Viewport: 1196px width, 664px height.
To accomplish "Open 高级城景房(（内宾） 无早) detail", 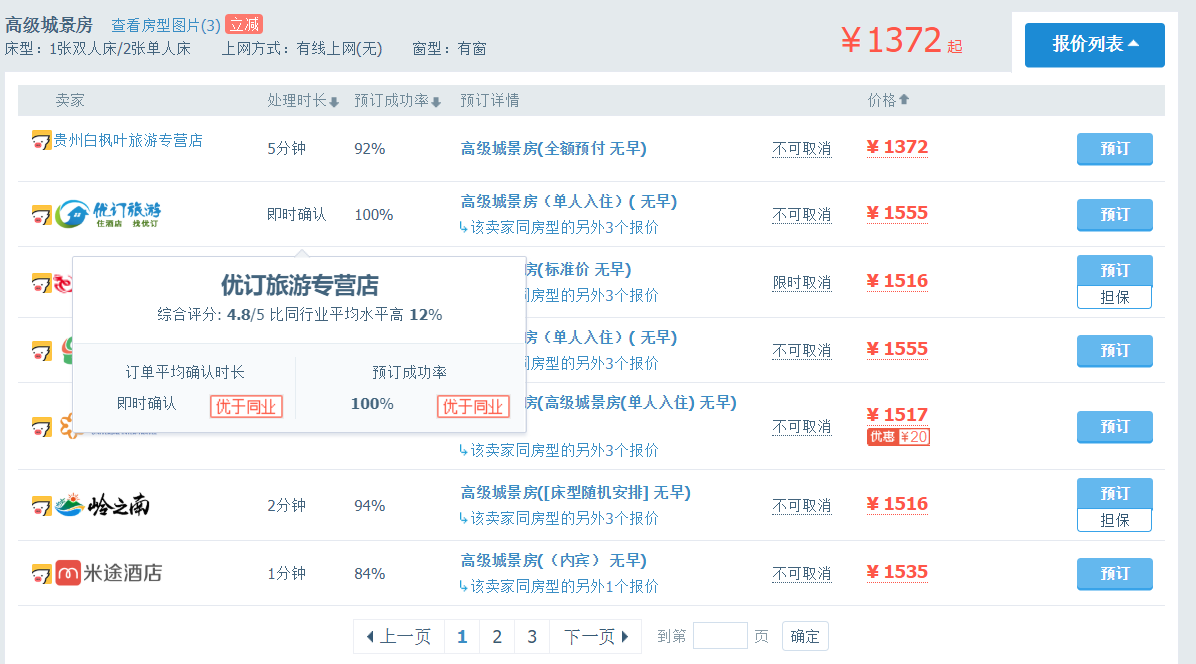I will (554, 561).
